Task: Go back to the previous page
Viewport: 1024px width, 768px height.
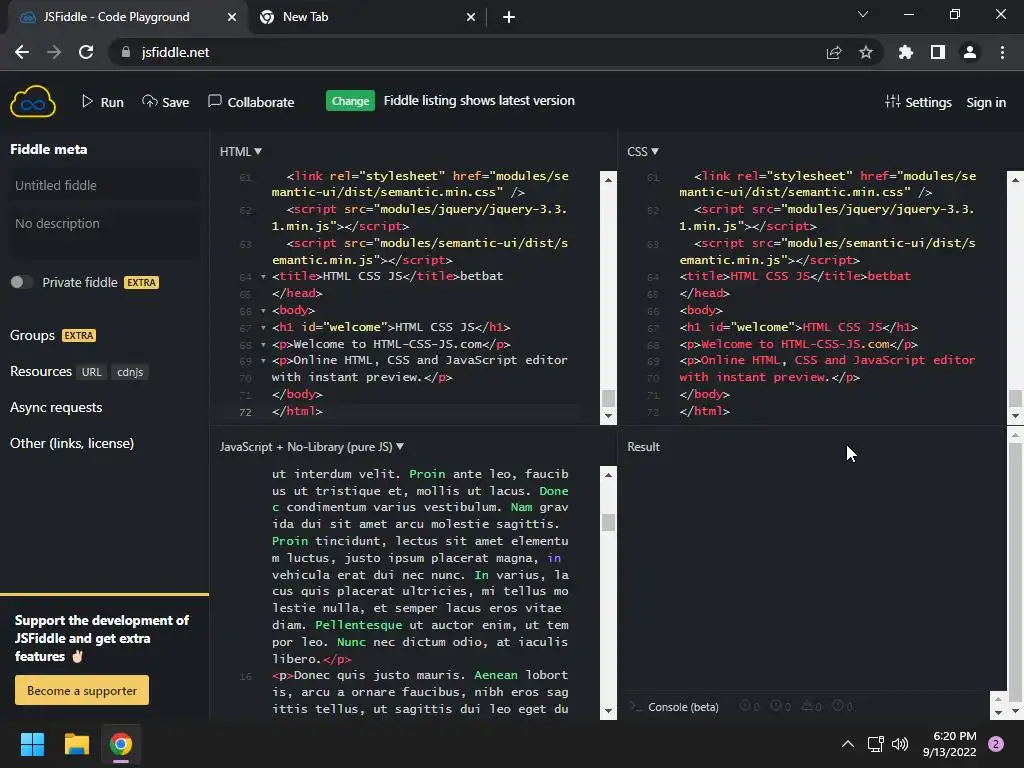Action: click(22, 52)
